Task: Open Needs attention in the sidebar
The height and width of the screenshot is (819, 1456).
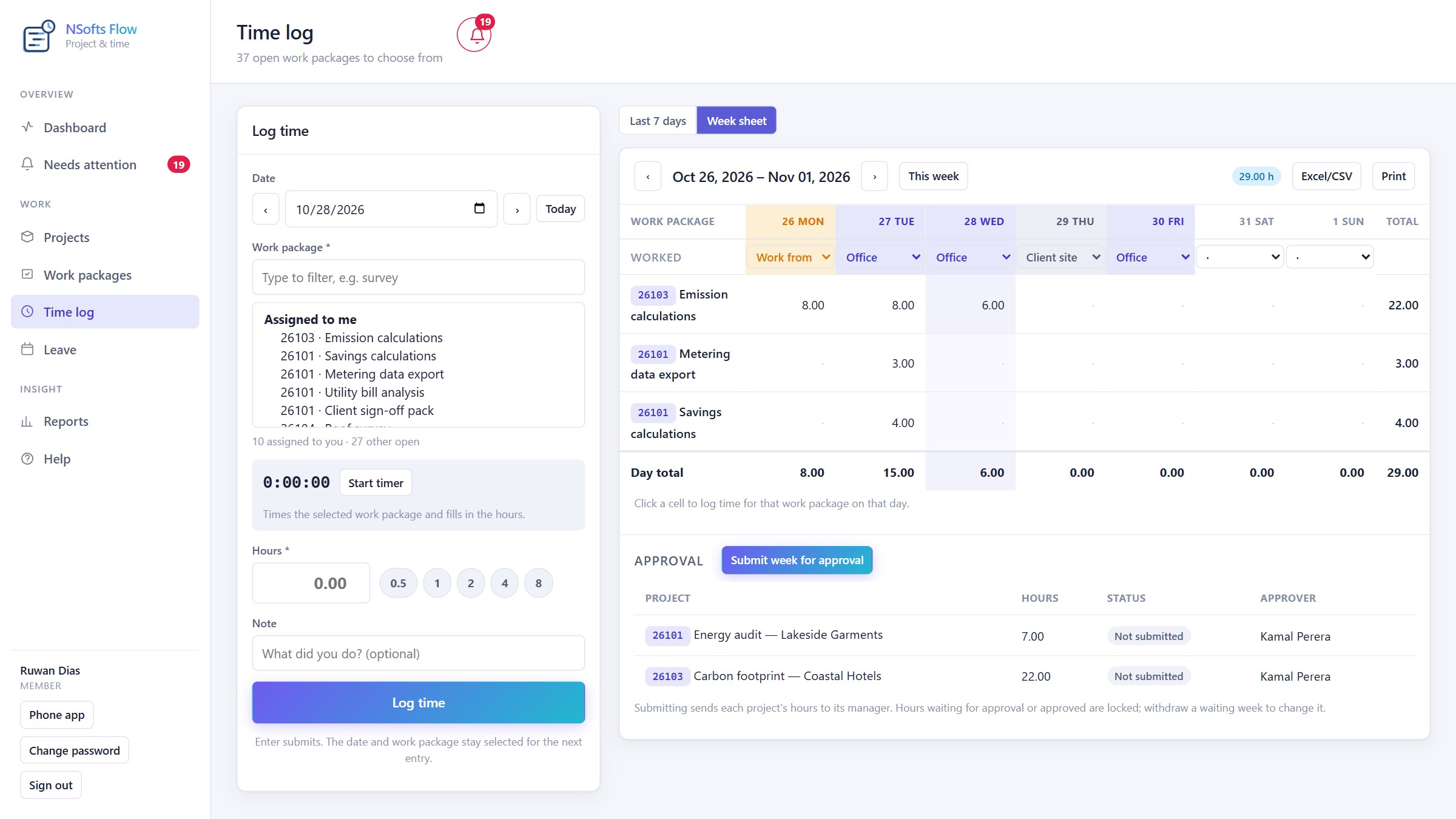Action: [105, 164]
